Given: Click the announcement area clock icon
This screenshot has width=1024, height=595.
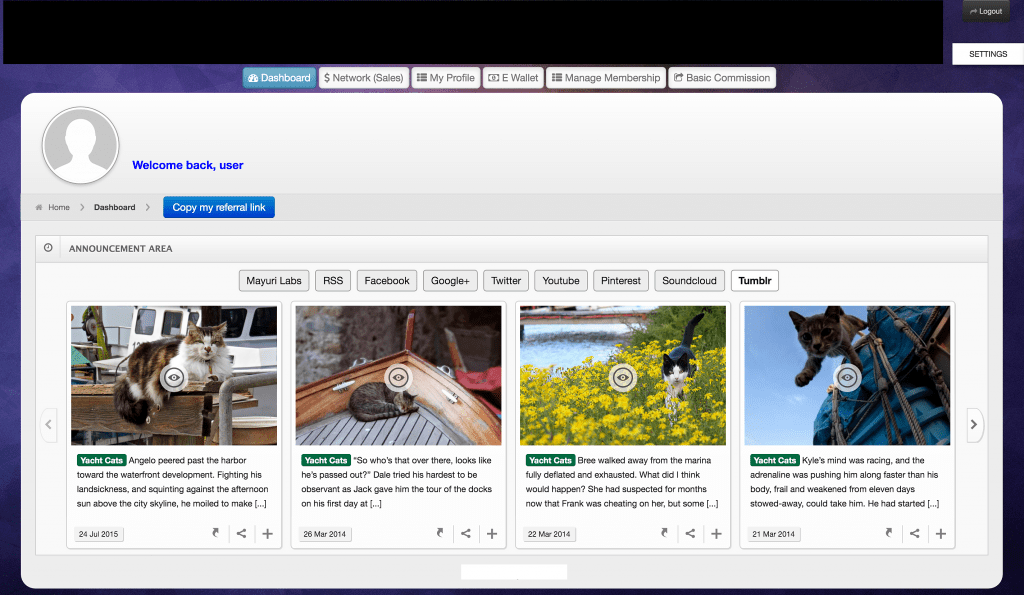Looking at the screenshot, I should (x=48, y=248).
